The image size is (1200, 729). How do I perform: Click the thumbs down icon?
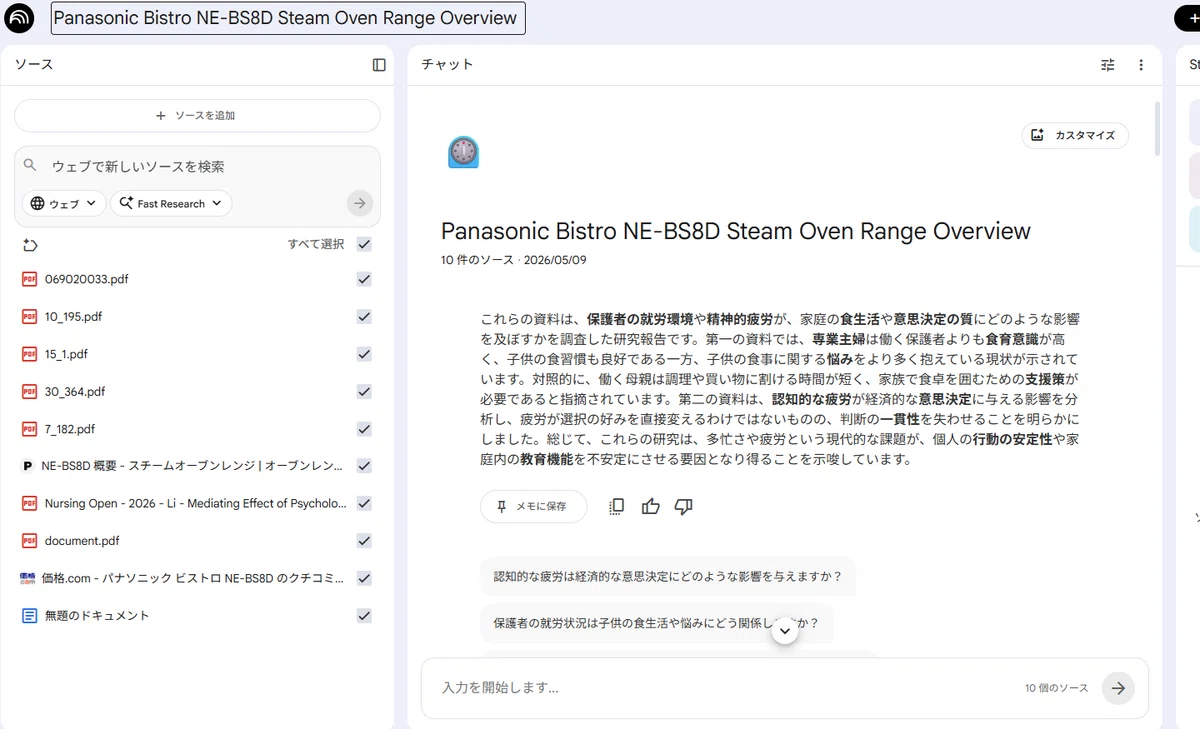click(x=684, y=507)
